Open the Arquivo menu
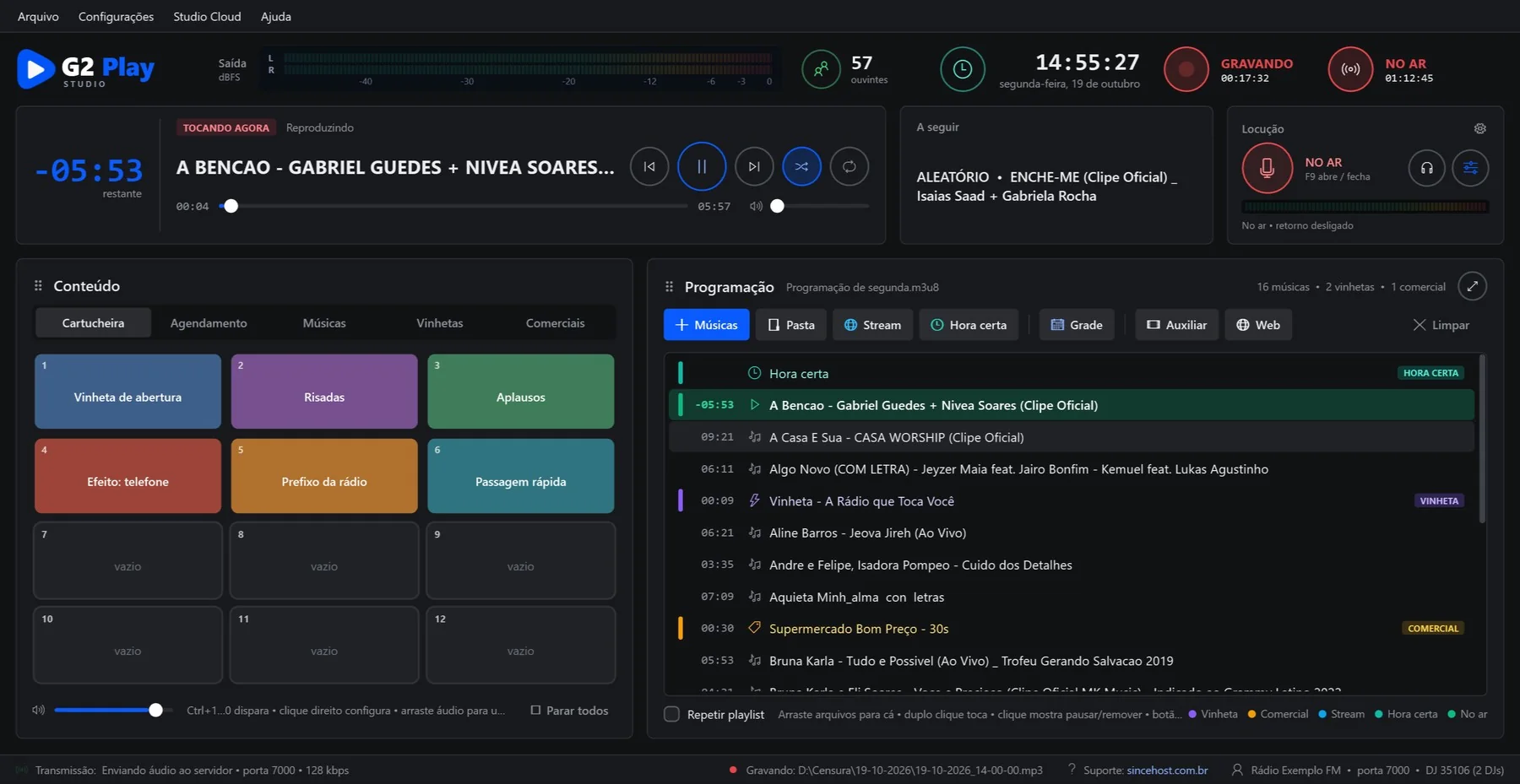The width and height of the screenshot is (1520, 784). click(38, 16)
